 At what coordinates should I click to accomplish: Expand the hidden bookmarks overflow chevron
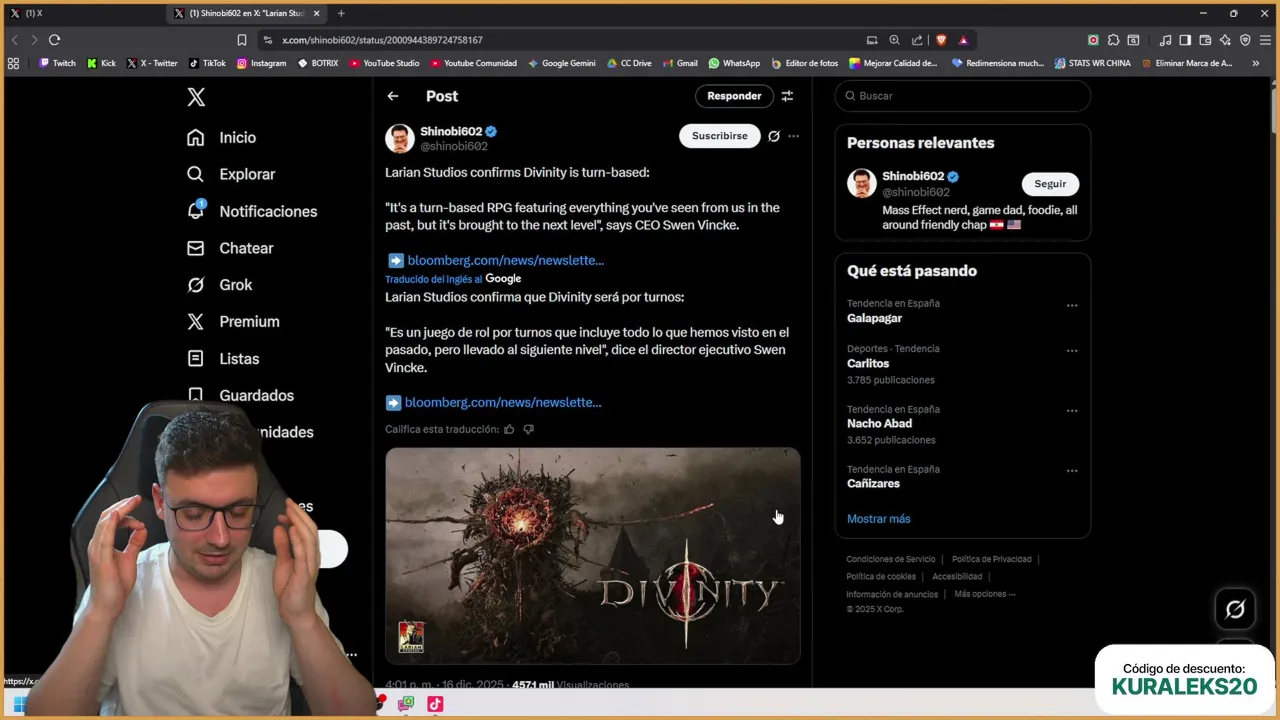pyautogui.click(x=1255, y=63)
